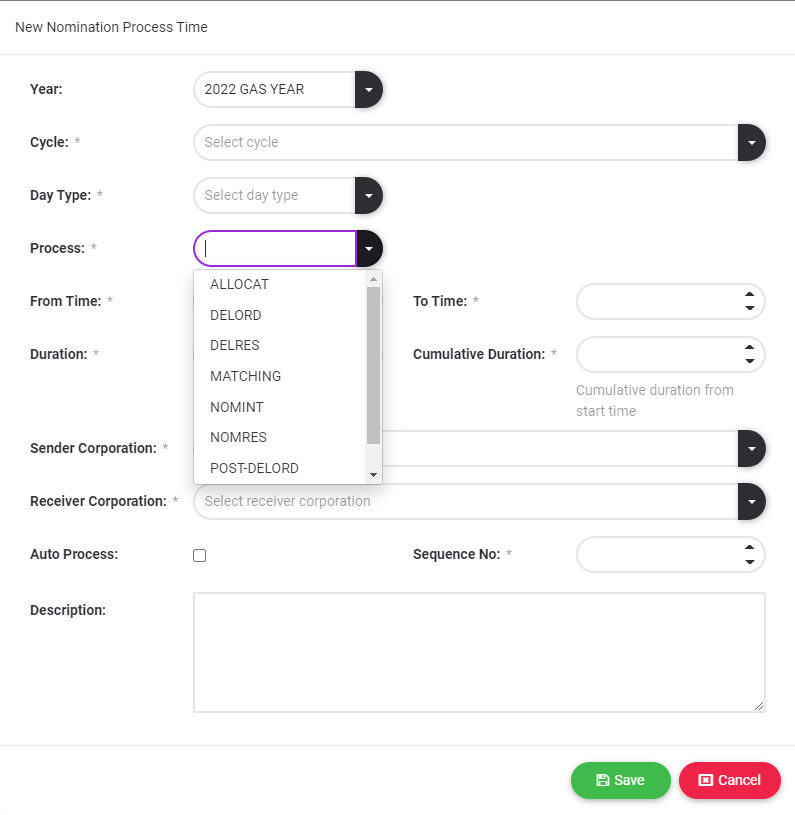Image resolution: width=795 pixels, height=815 pixels.
Task: Click the Description text area
Action: pyautogui.click(x=479, y=652)
